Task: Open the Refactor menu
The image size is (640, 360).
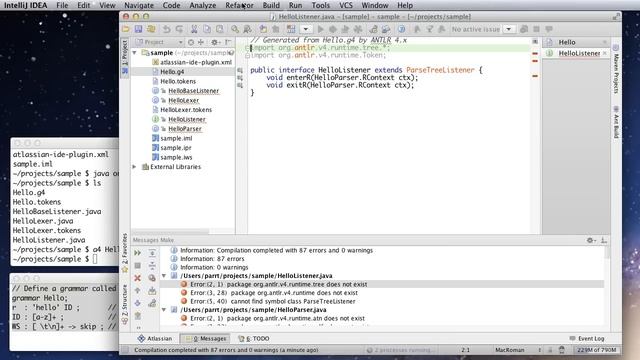Action: point(239,5)
